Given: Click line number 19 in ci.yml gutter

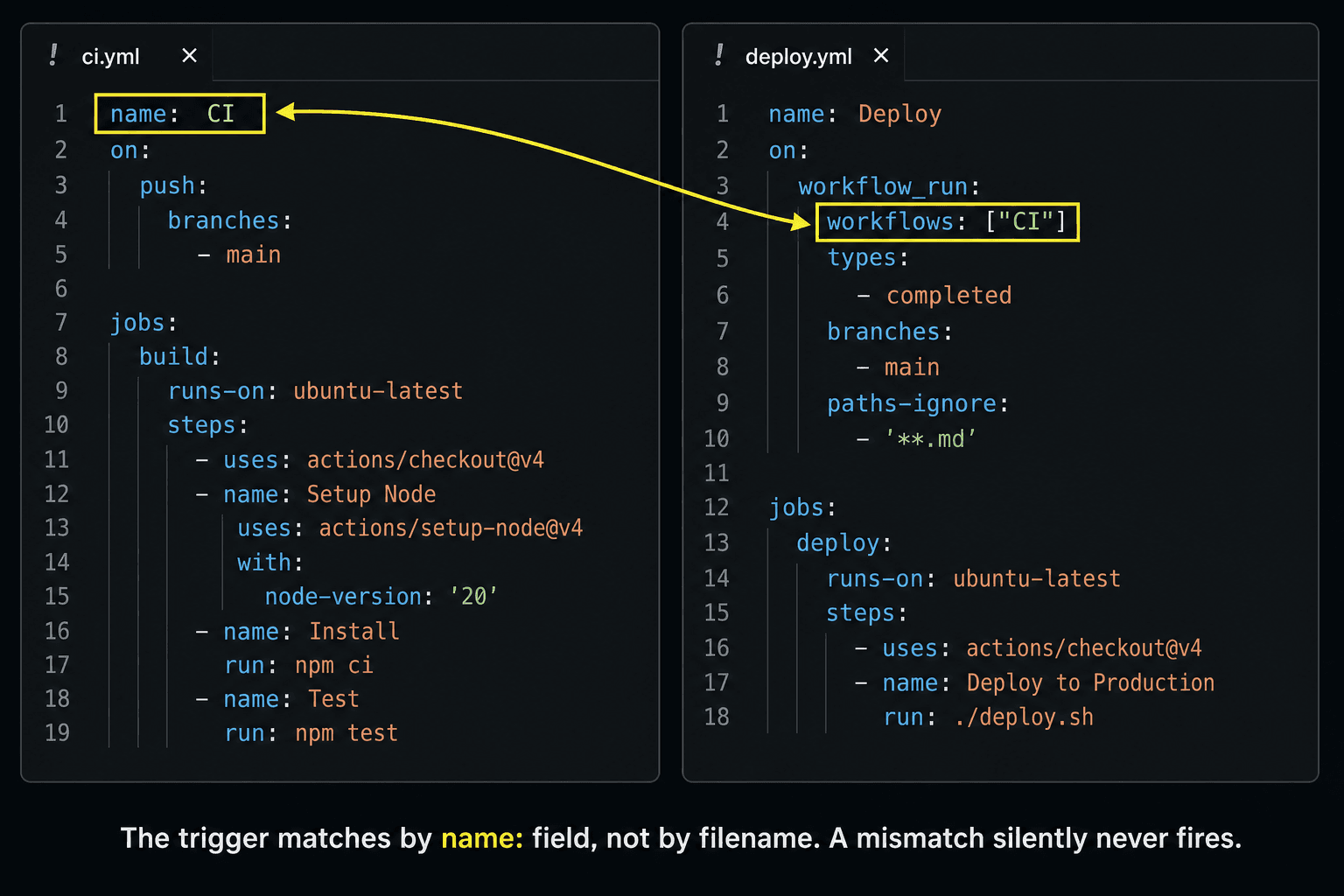Looking at the screenshot, I should (x=57, y=732).
